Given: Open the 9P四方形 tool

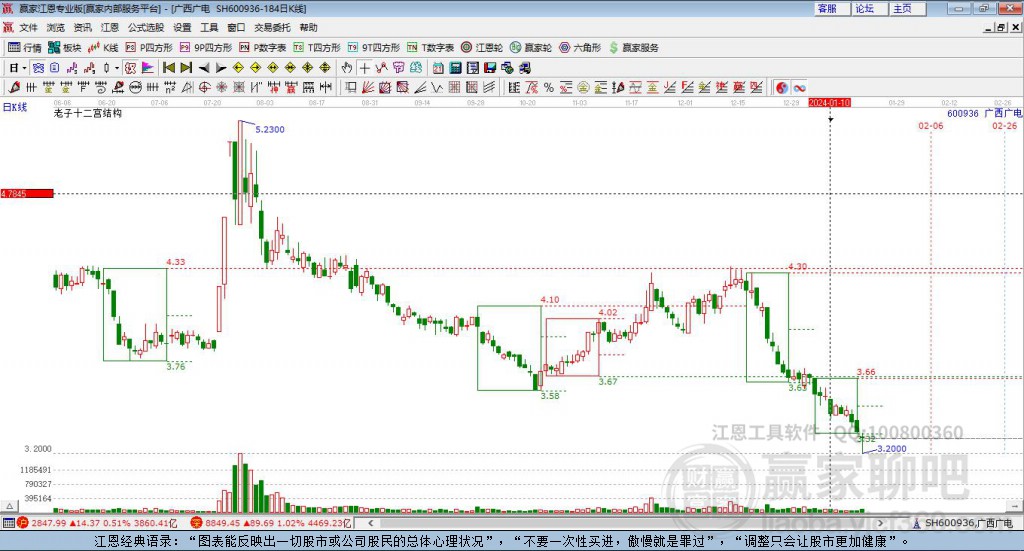Looking at the screenshot, I should coord(206,48).
